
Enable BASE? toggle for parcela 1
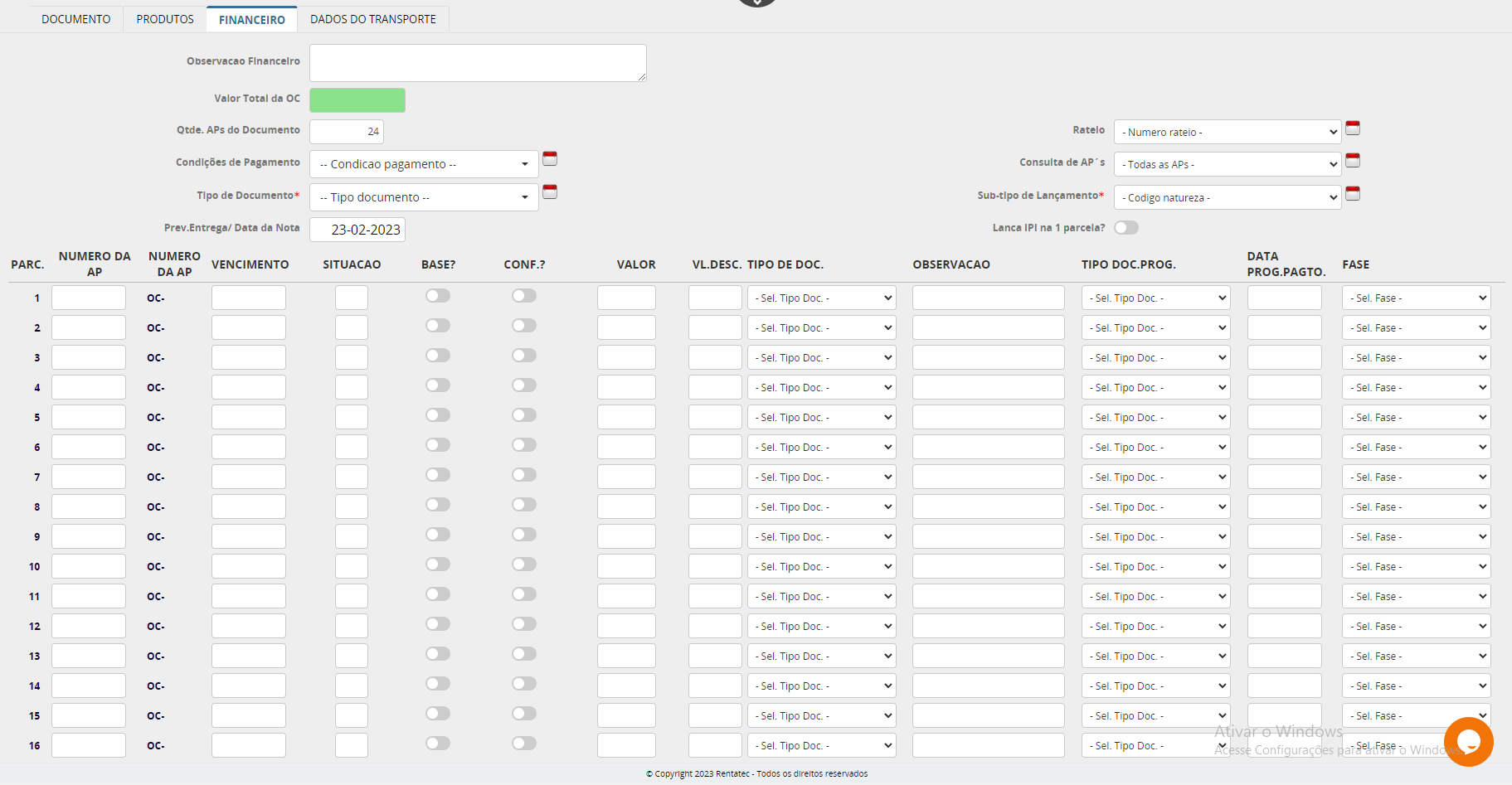(438, 296)
